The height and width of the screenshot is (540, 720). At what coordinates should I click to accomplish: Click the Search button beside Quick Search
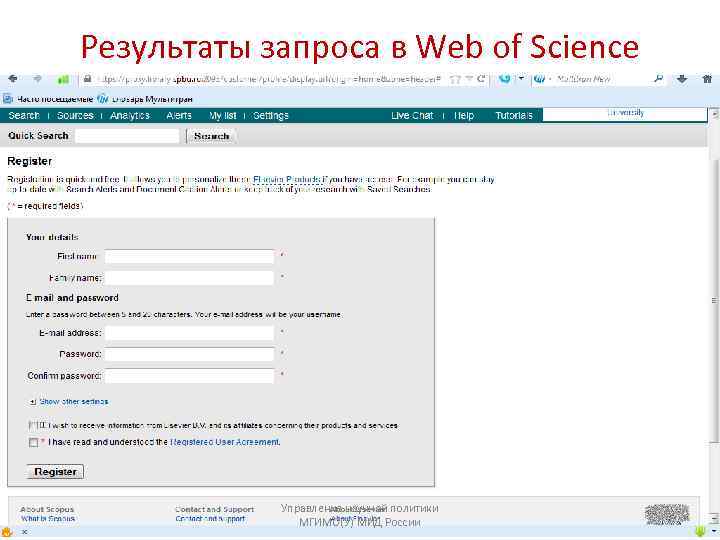(x=211, y=136)
